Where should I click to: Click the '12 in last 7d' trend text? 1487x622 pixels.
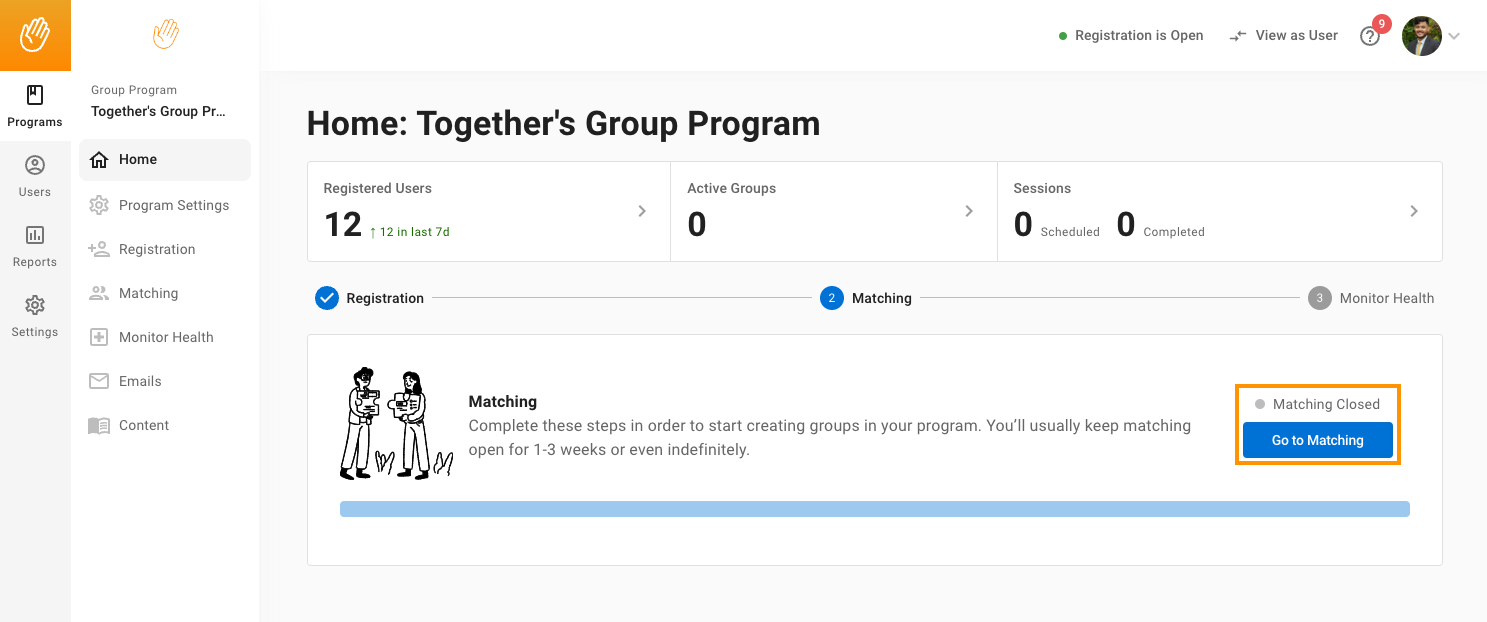tap(409, 232)
